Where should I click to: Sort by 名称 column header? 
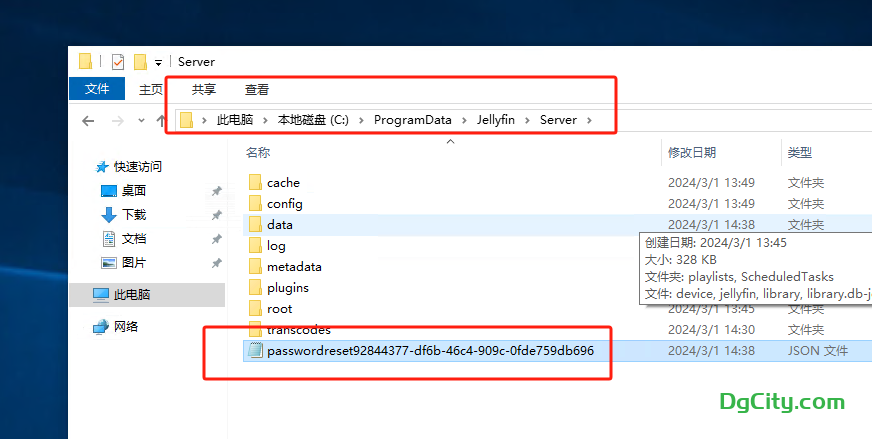[x=258, y=152]
